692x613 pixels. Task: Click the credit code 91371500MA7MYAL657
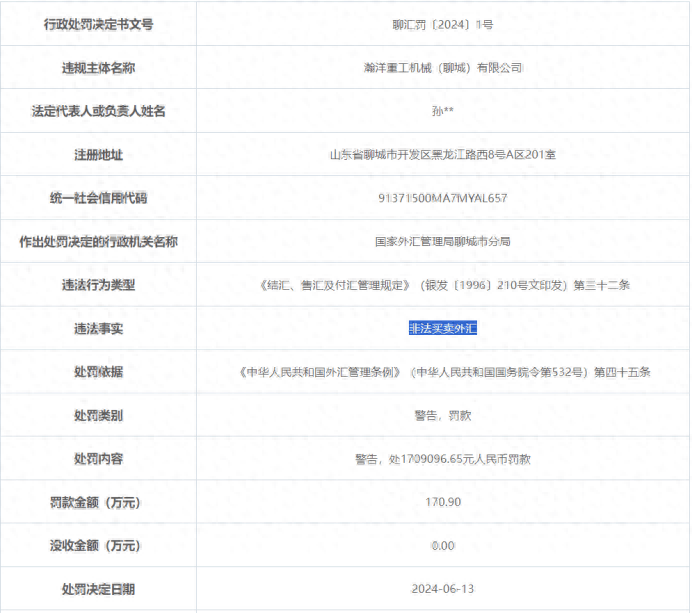(443, 198)
